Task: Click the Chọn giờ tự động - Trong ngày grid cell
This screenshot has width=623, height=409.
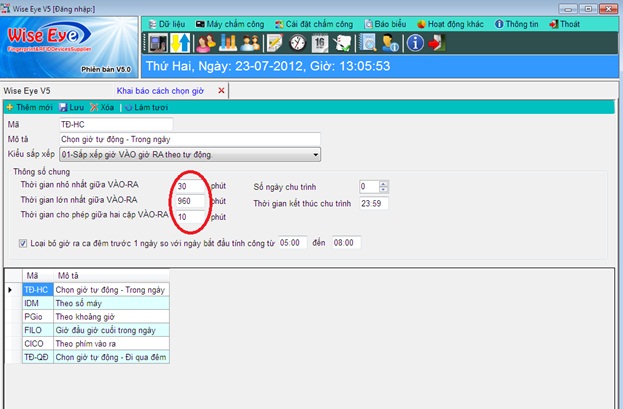Action: click(x=111, y=290)
